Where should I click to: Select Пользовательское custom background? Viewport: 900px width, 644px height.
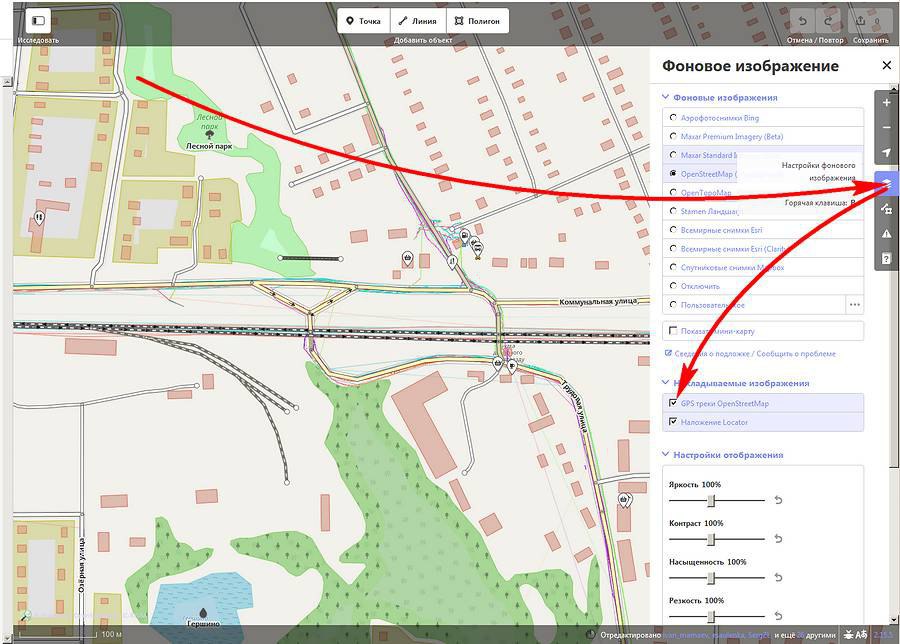coord(754,305)
